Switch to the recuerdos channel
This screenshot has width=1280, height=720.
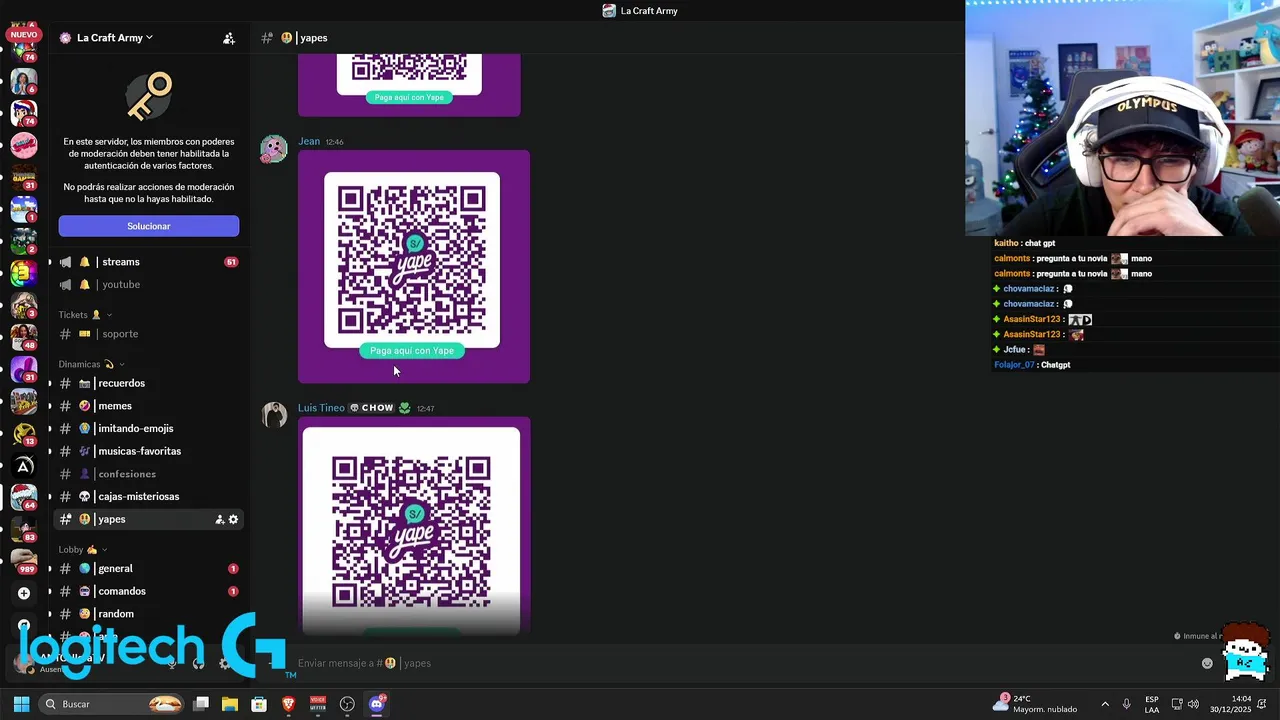point(148,383)
